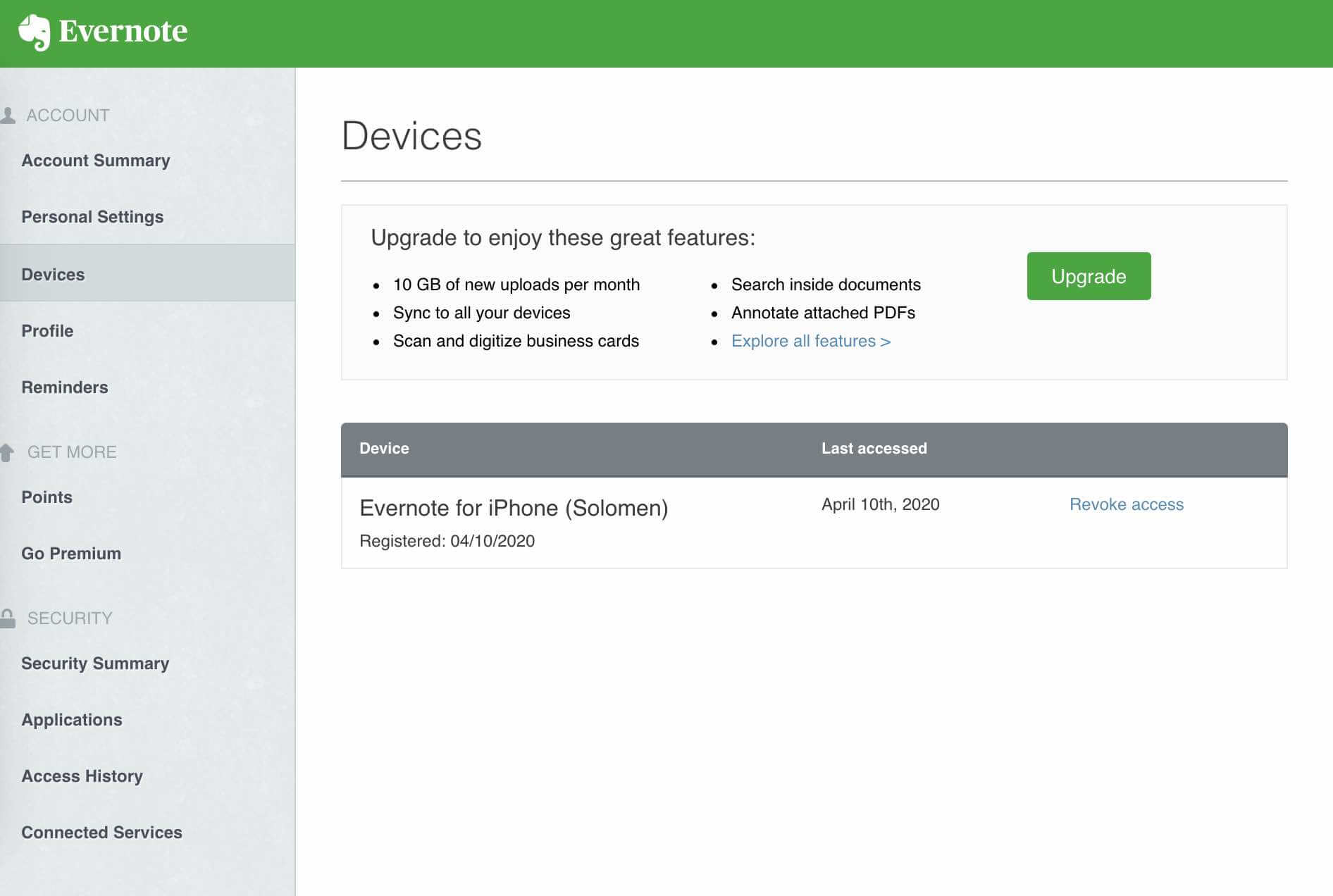Screen dimensions: 1333x896
Task: Click 'Annotate attached PDFs' text
Action: pyautogui.click(x=823, y=313)
